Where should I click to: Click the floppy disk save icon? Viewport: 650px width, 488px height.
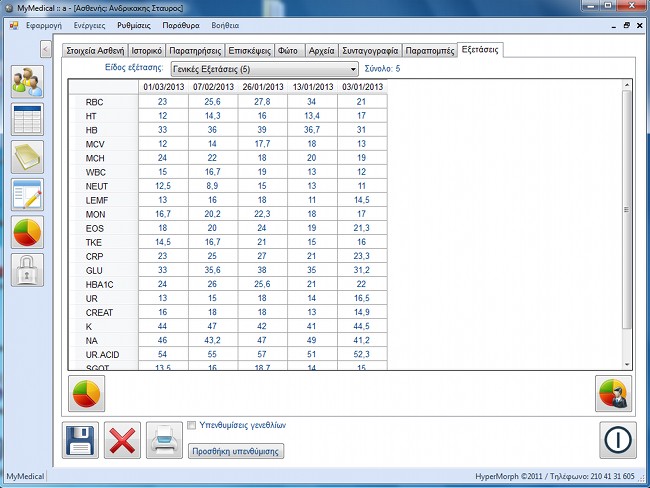(81, 439)
